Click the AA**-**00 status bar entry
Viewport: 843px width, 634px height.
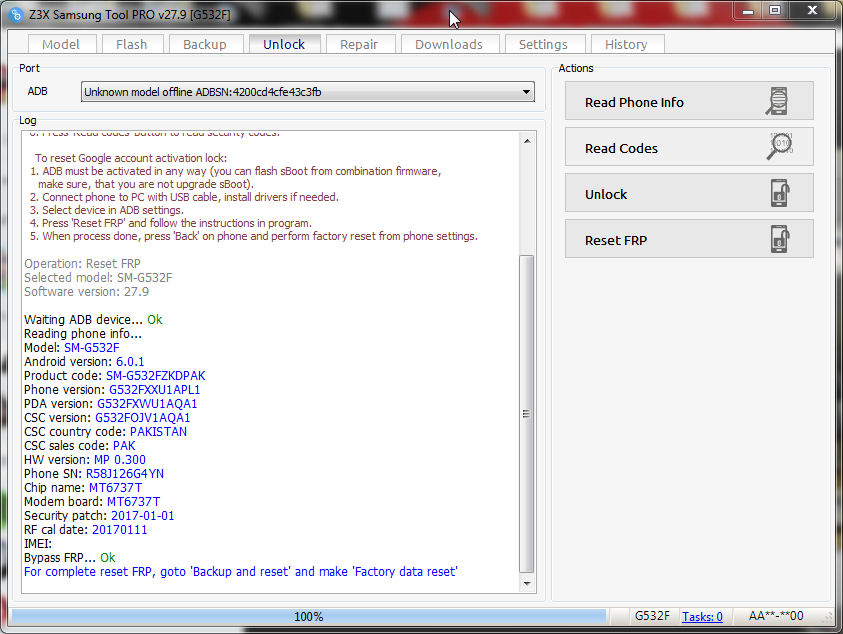tap(776, 616)
